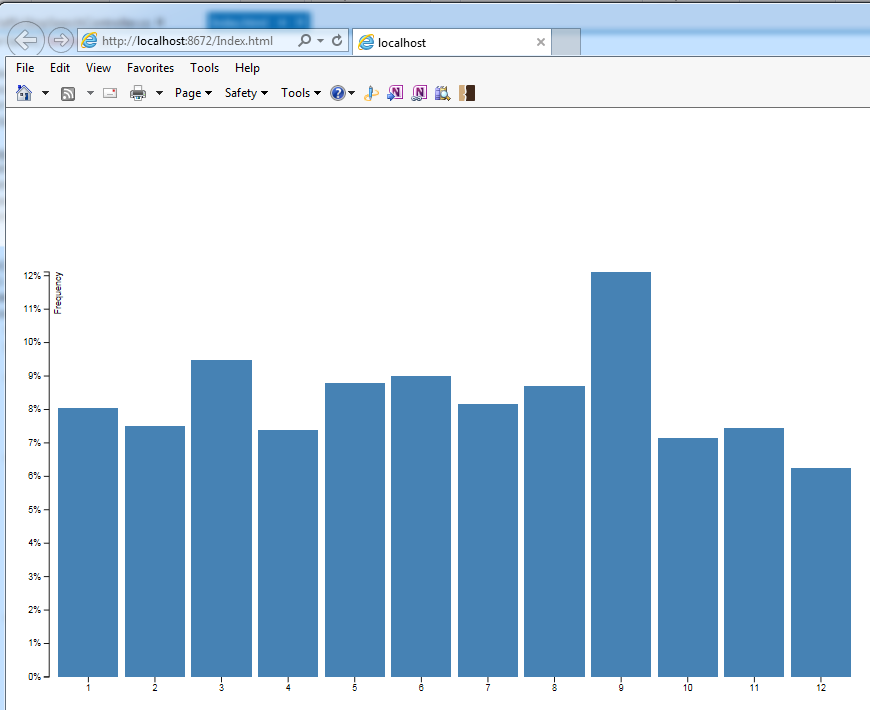Image resolution: width=870 pixels, height=710 pixels.
Task: Click the RSS feeds icon
Action: click(68, 93)
